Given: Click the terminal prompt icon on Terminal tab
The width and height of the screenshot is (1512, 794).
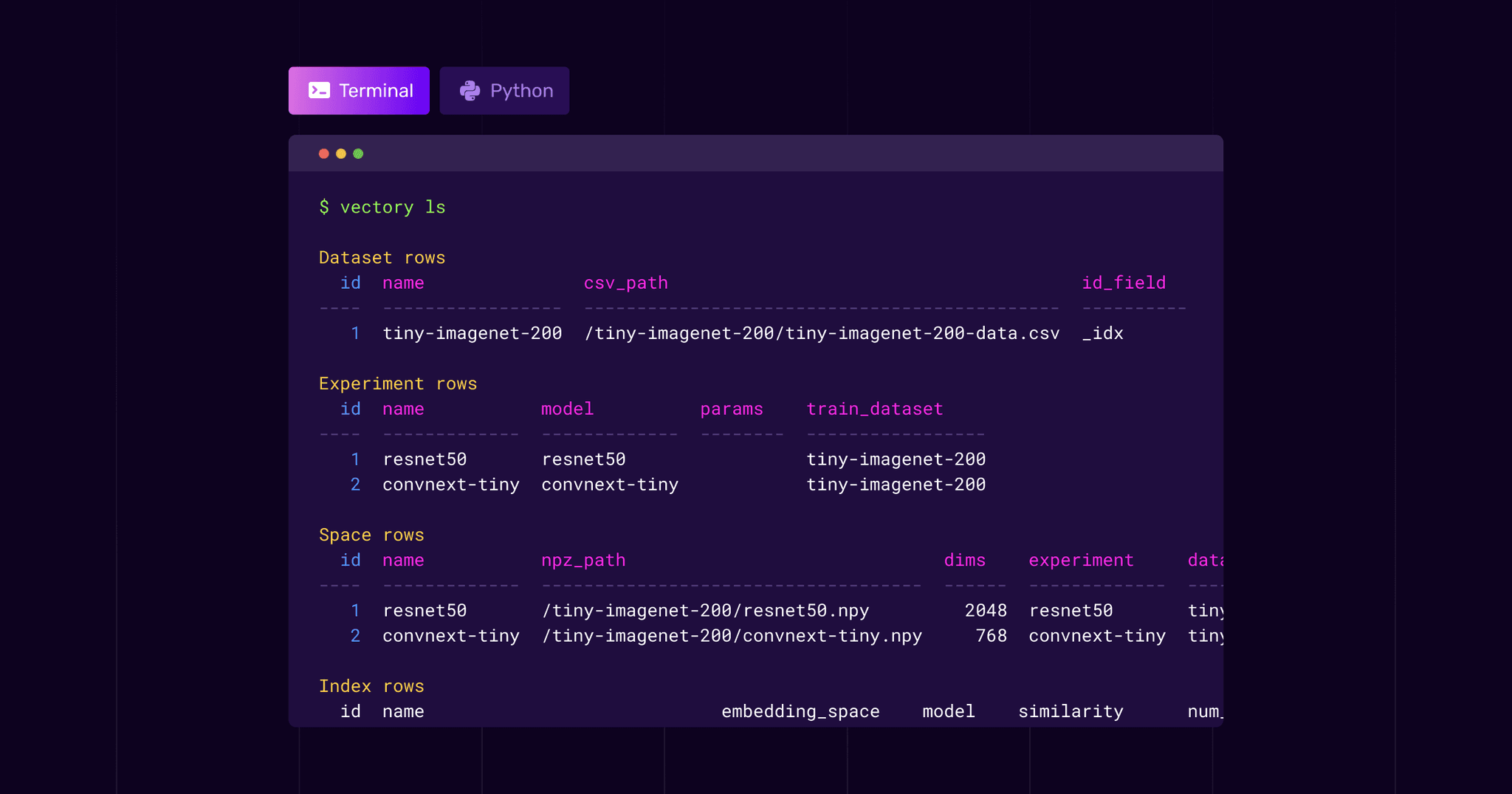Looking at the screenshot, I should [x=317, y=90].
